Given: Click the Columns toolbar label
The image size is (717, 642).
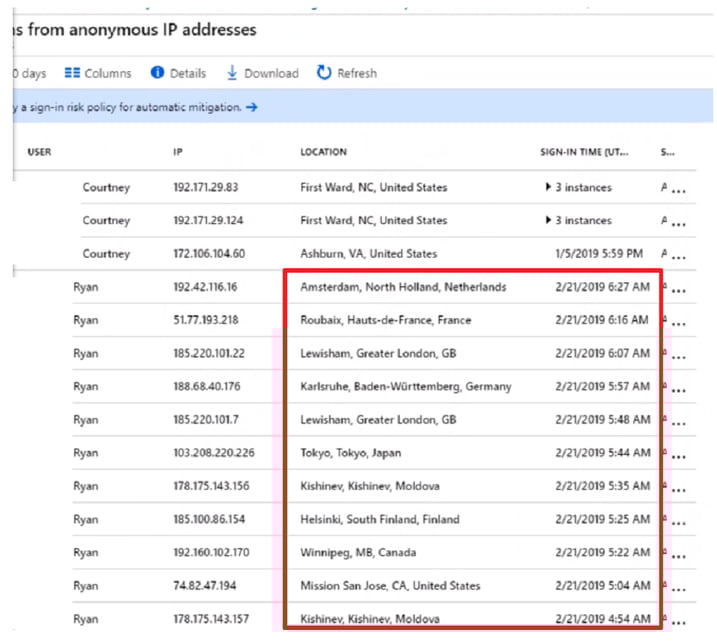Looking at the screenshot, I should coord(107,73).
